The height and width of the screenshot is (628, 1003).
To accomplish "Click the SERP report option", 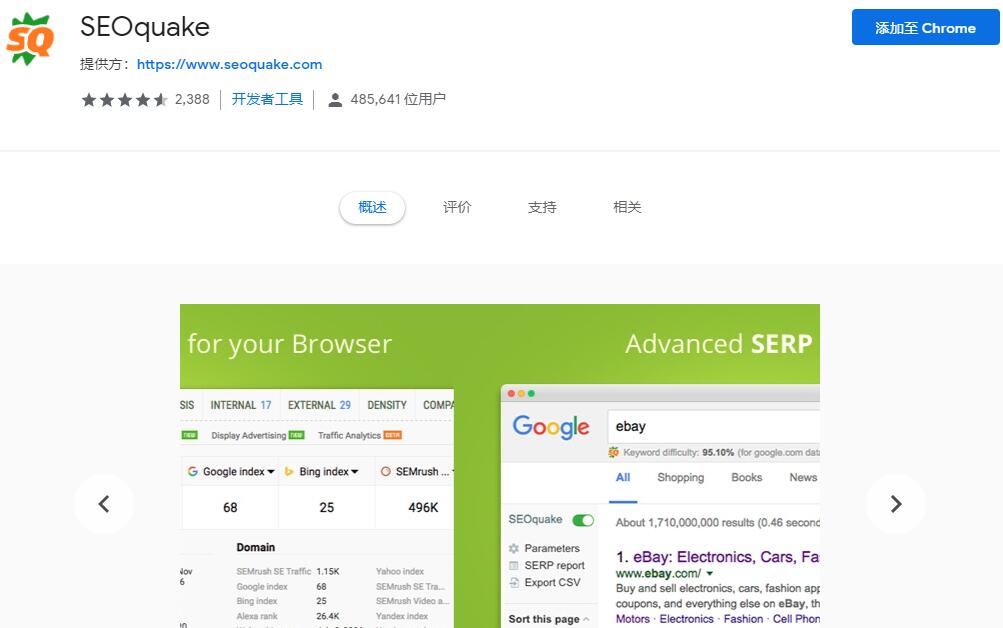I will pyautogui.click(x=554, y=565).
